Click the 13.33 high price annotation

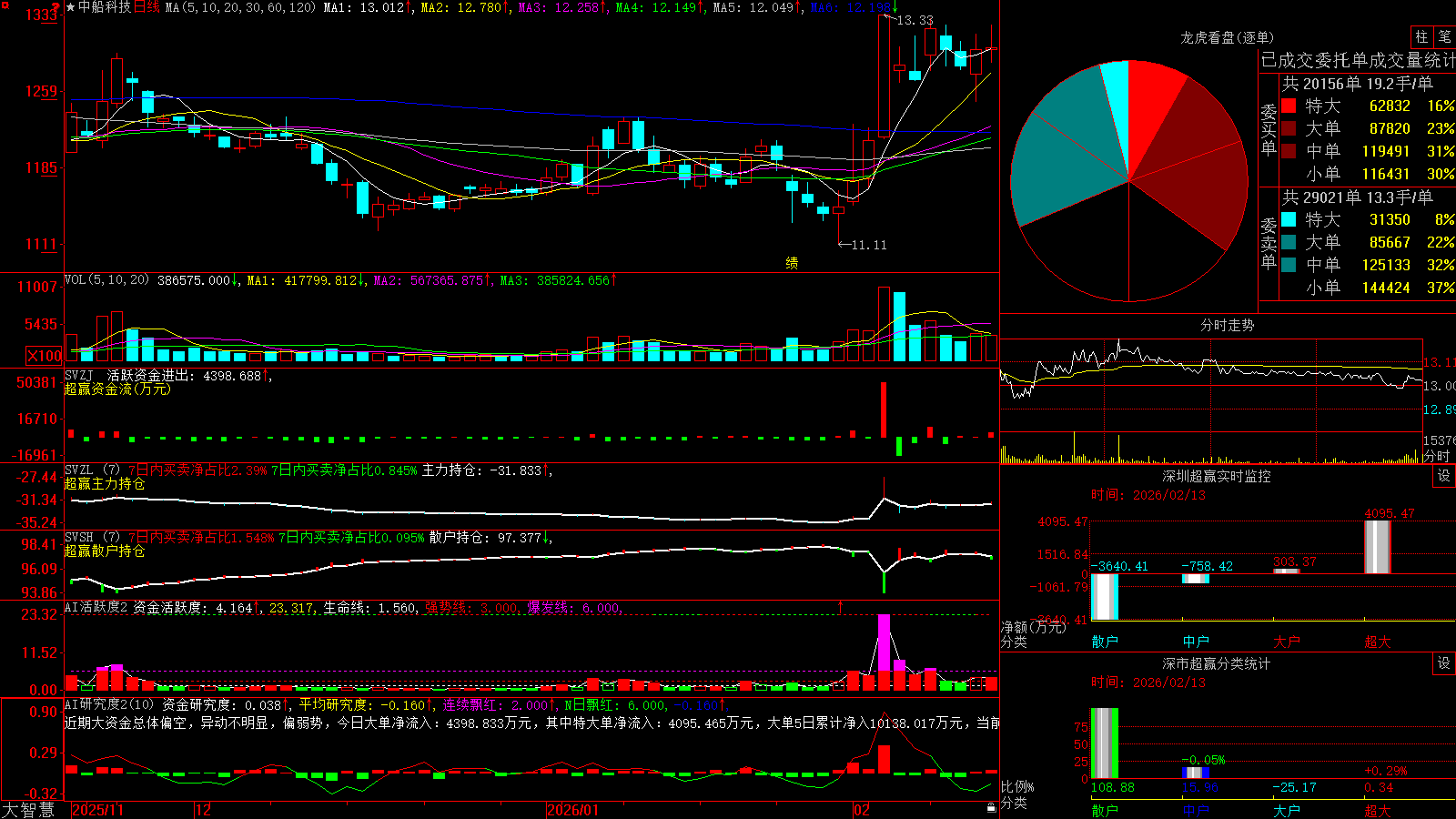915,20
